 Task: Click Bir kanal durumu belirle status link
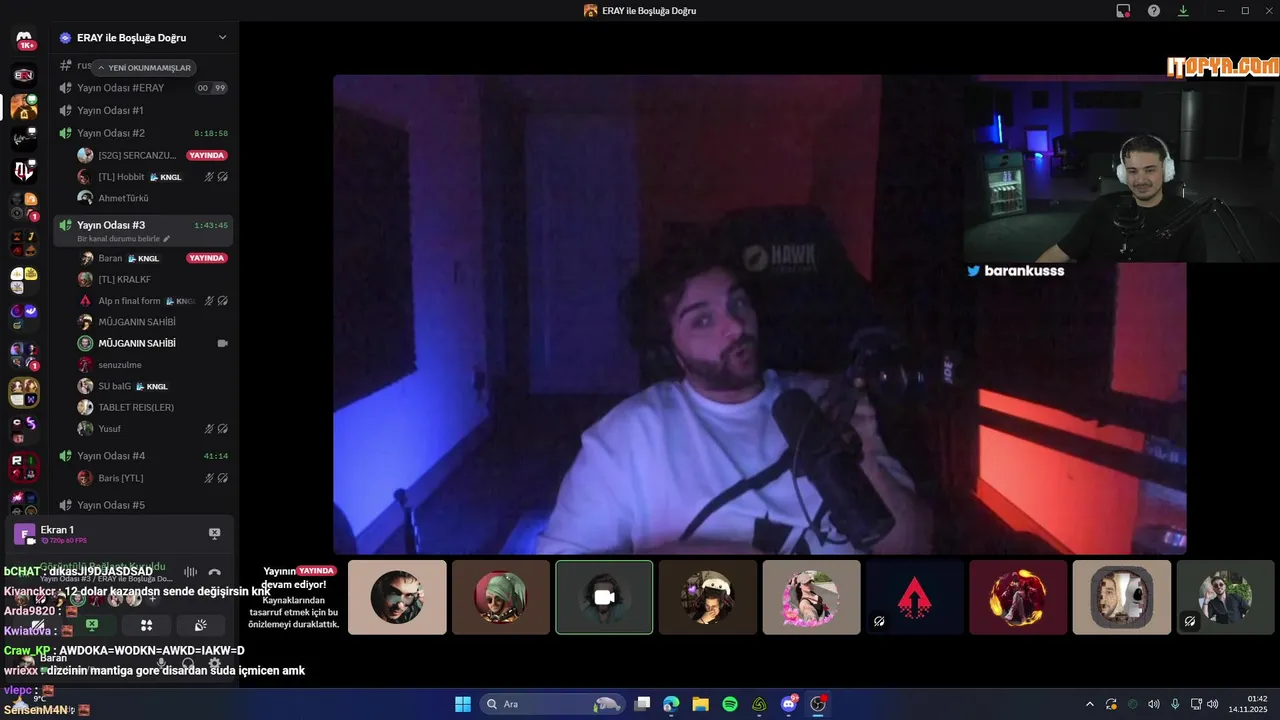pos(118,239)
